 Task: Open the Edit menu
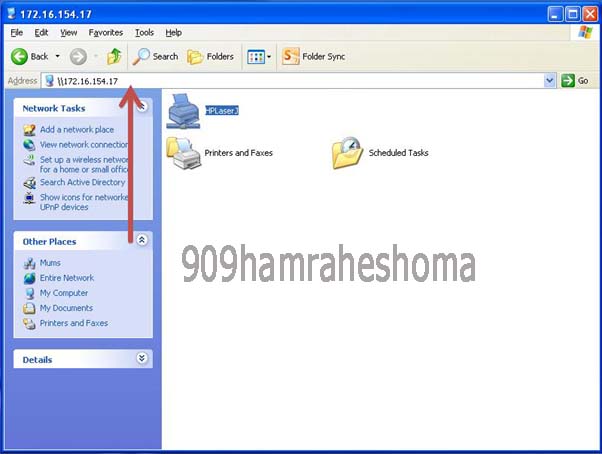tap(41, 33)
